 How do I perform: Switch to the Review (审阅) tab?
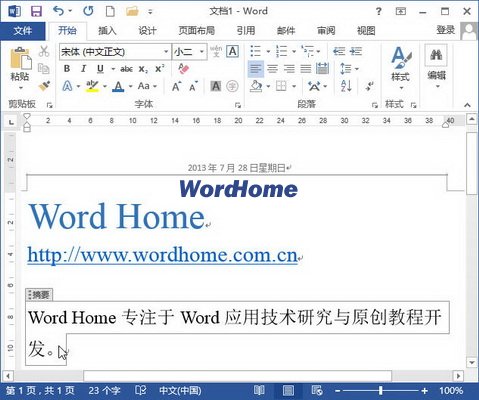point(326,31)
